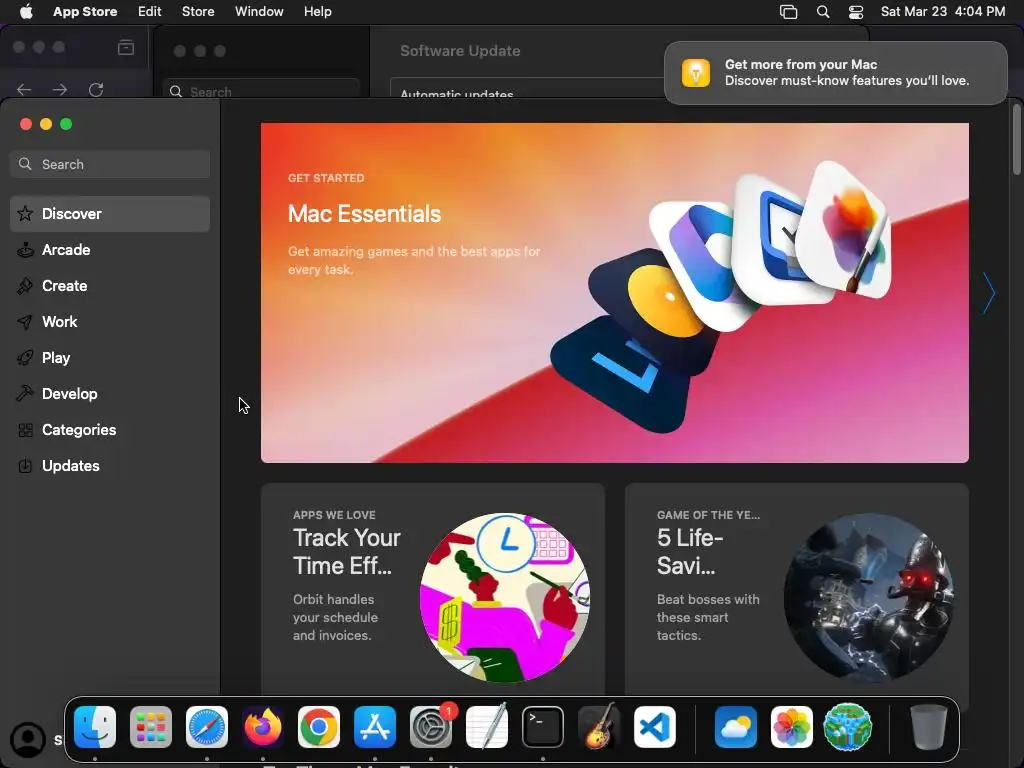Click the 'APPS WE LOVE' heading
Image resolution: width=1024 pixels, height=768 pixels.
(x=334, y=515)
